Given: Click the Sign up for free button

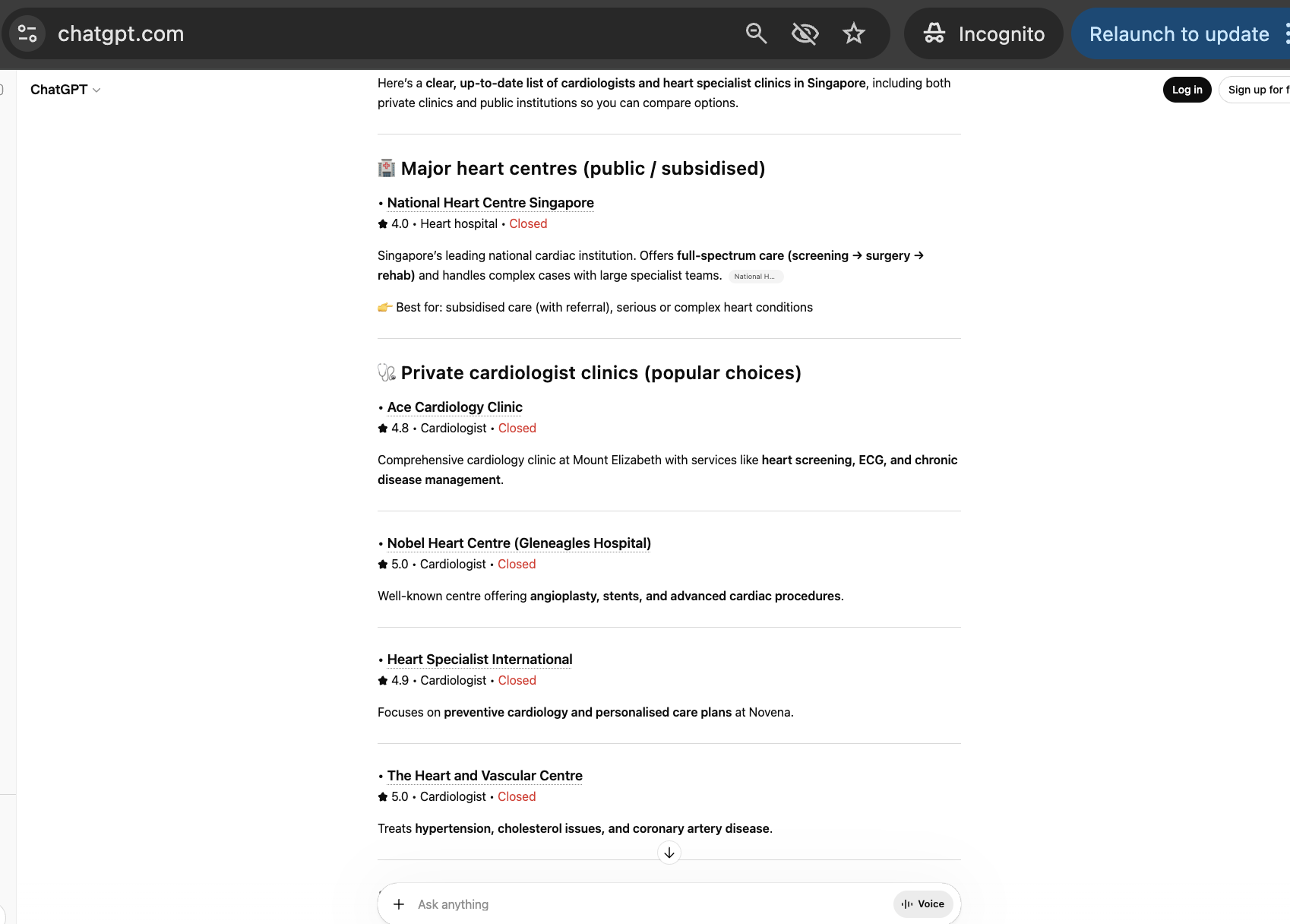Looking at the screenshot, I should click(x=1255, y=90).
